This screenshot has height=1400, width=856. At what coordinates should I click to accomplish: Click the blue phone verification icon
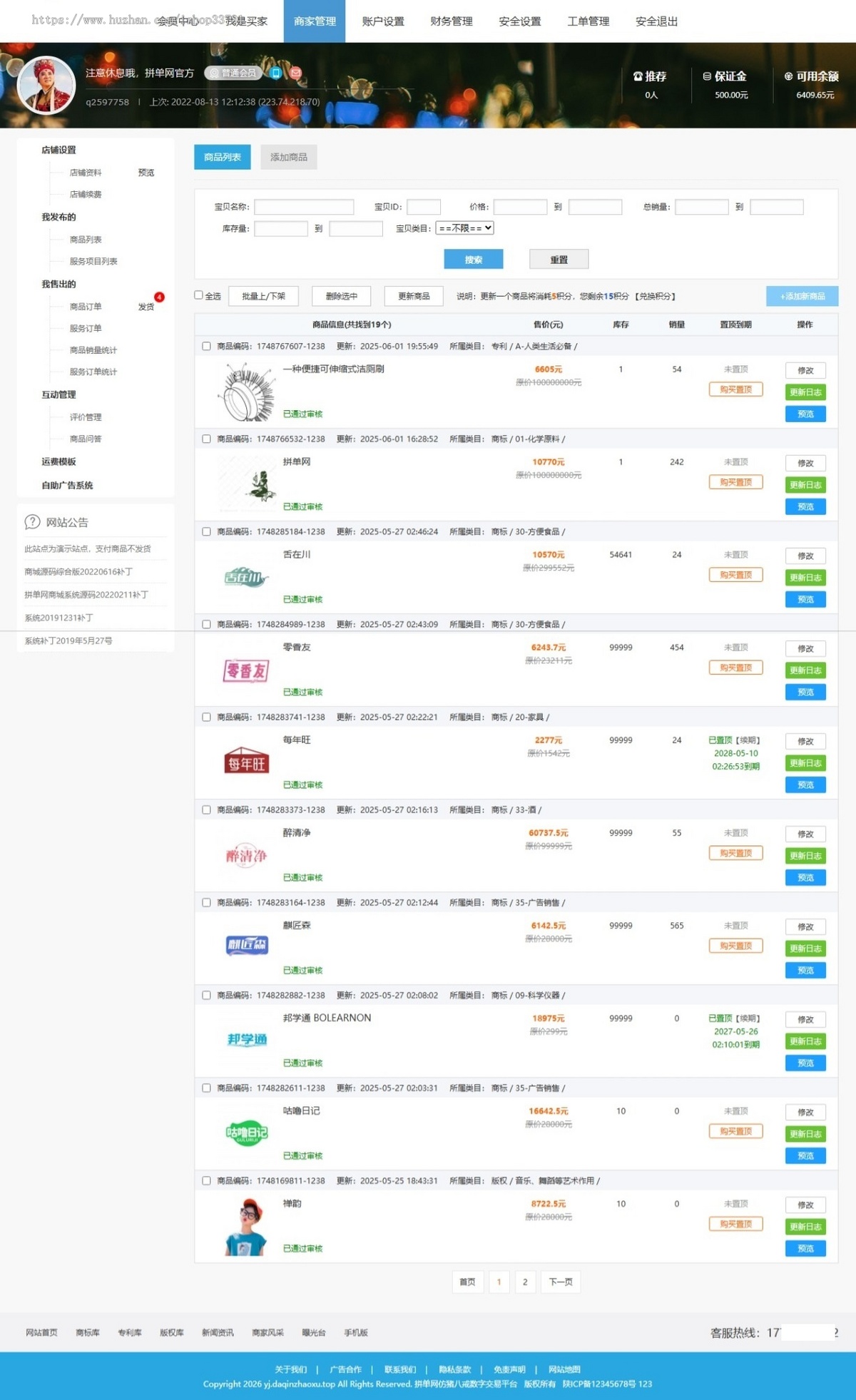click(x=276, y=73)
